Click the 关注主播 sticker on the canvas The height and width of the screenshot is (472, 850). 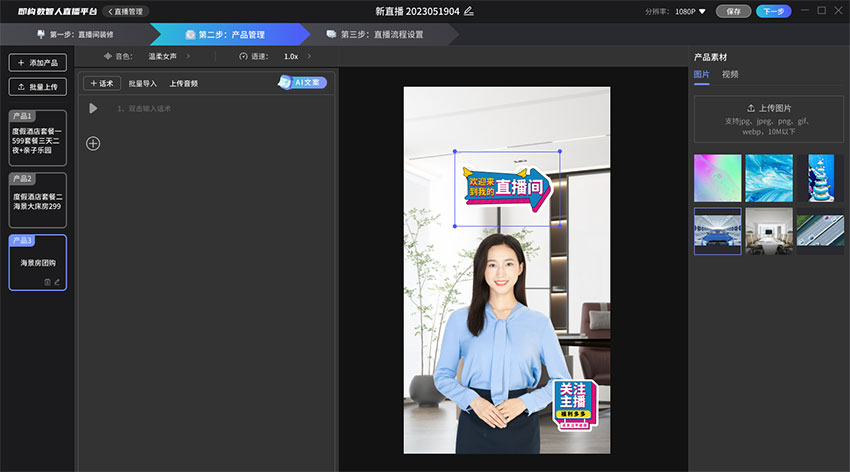(x=574, y=406)
